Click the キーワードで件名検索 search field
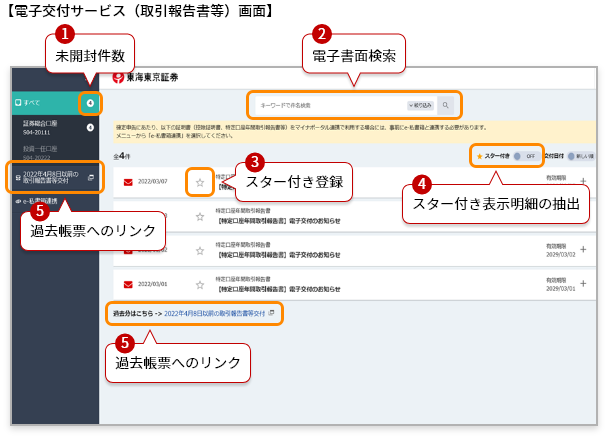Viewport: 608px width, 438px height. coord(332,105)
